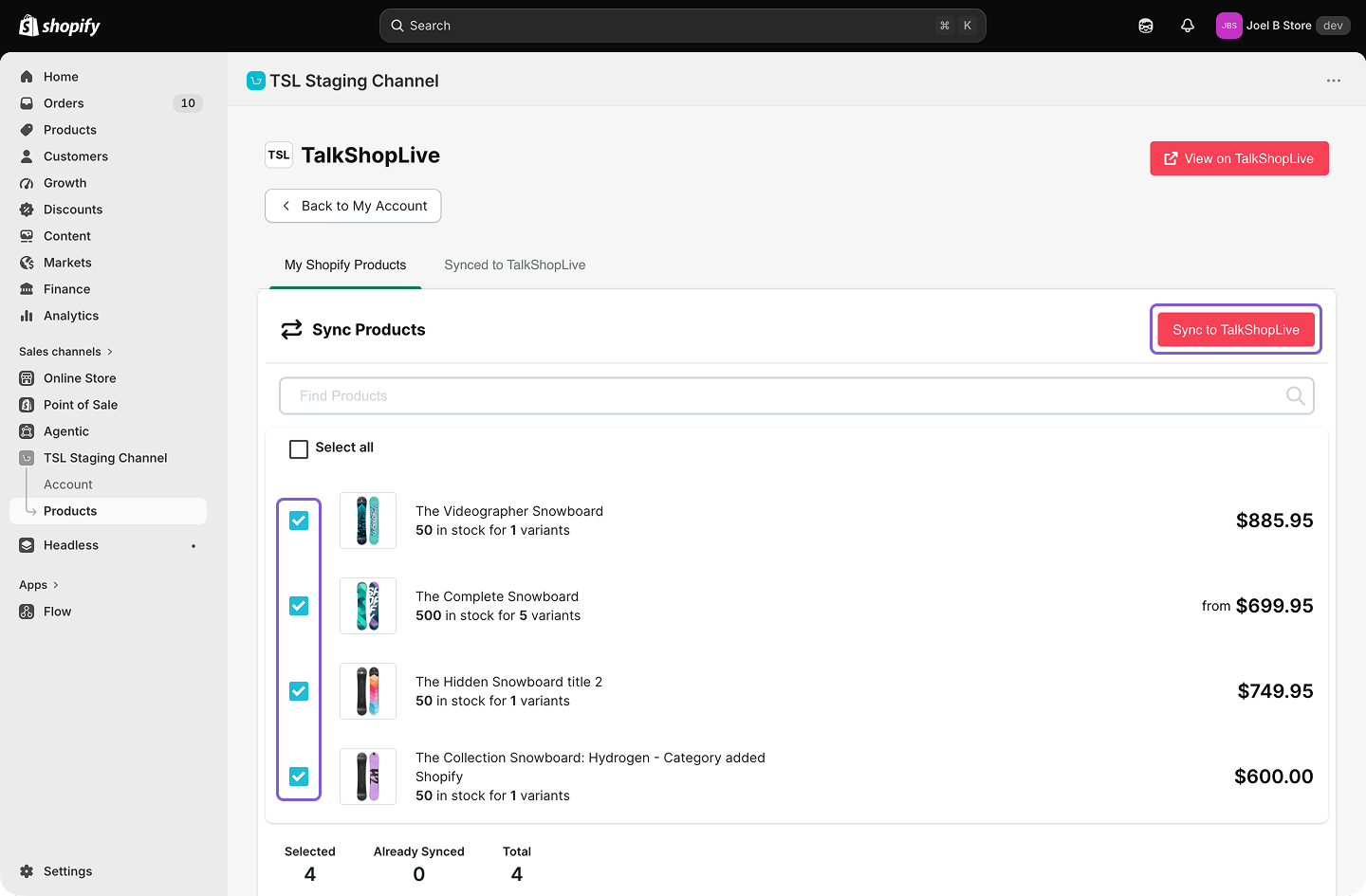
Task: Click the Home icon in sidebar
Action: pos(27,77)
